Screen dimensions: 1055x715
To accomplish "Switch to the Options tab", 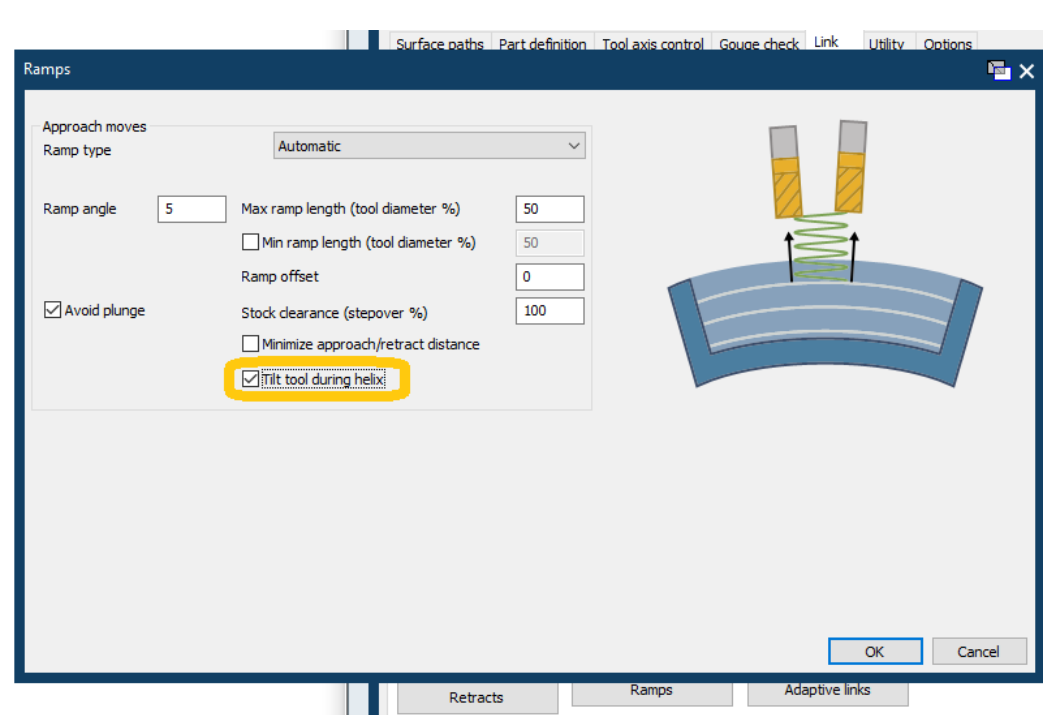I will pyautogui.click(x=947, y=42).
